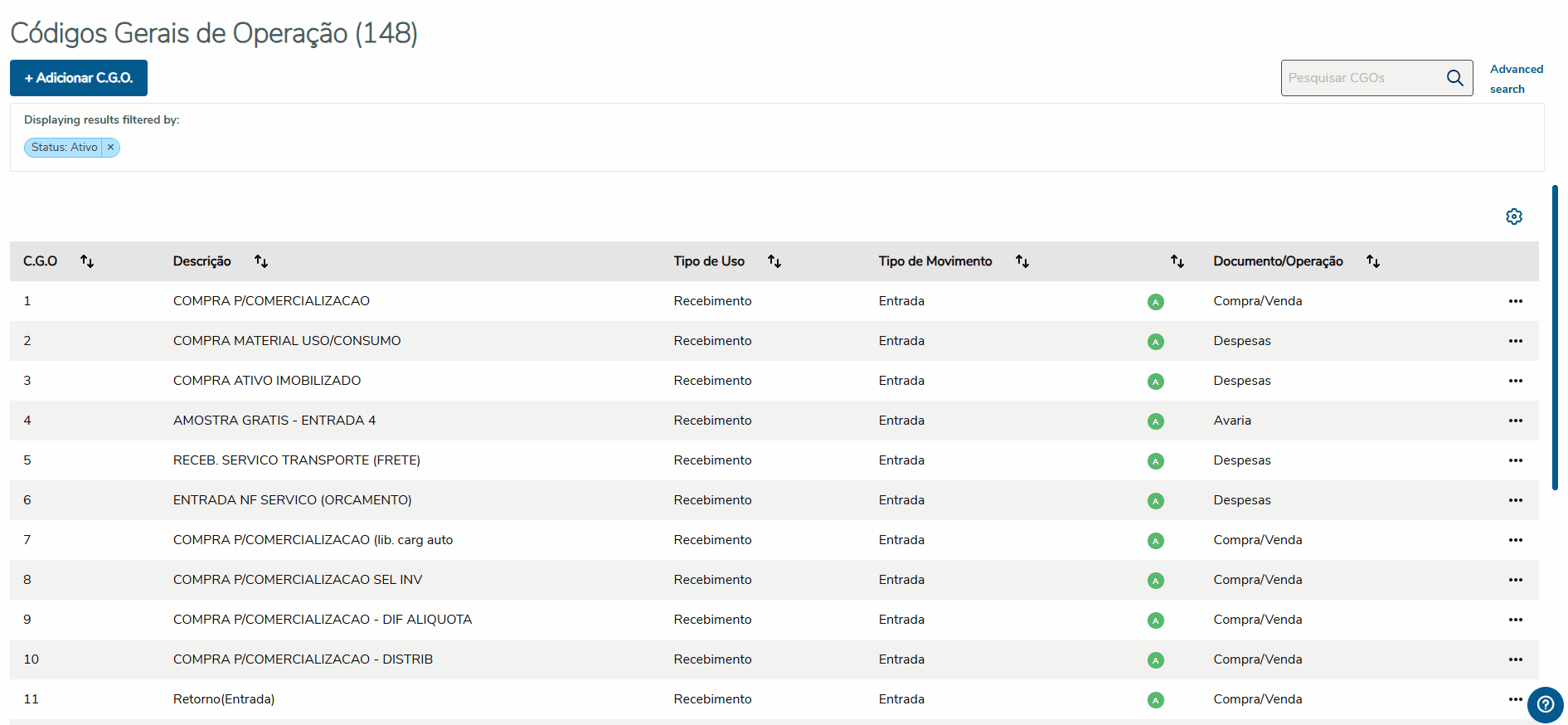The width and height of the screenshot is (1568, 725).
Task: Sort by the unlabeled status column arrows
Action: click(x=1177, y=261)
